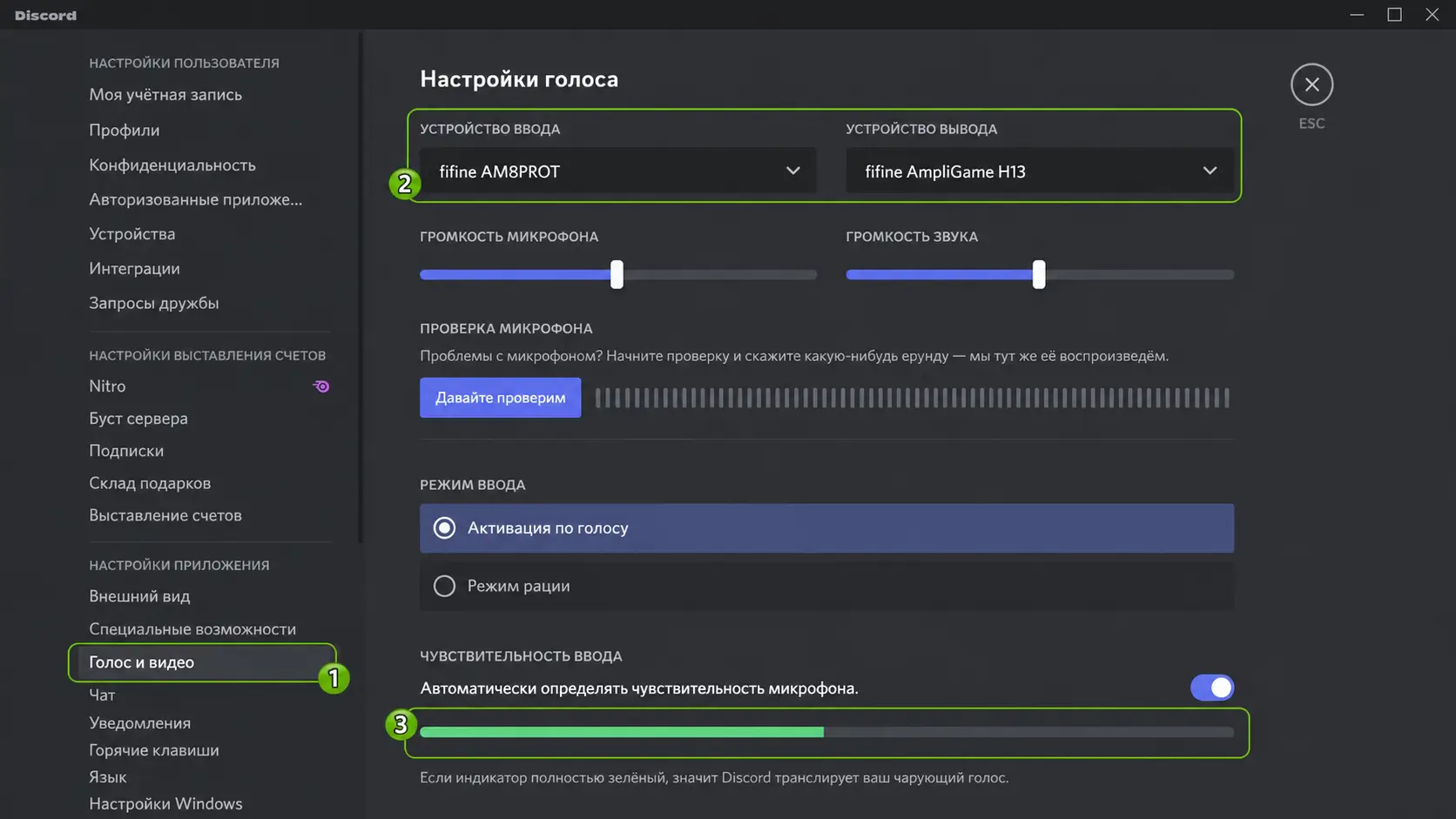The width and height of the screenshot is (1456, 819).
Task: Open 'Подписки' section
Action: click(x=126, y=451)
